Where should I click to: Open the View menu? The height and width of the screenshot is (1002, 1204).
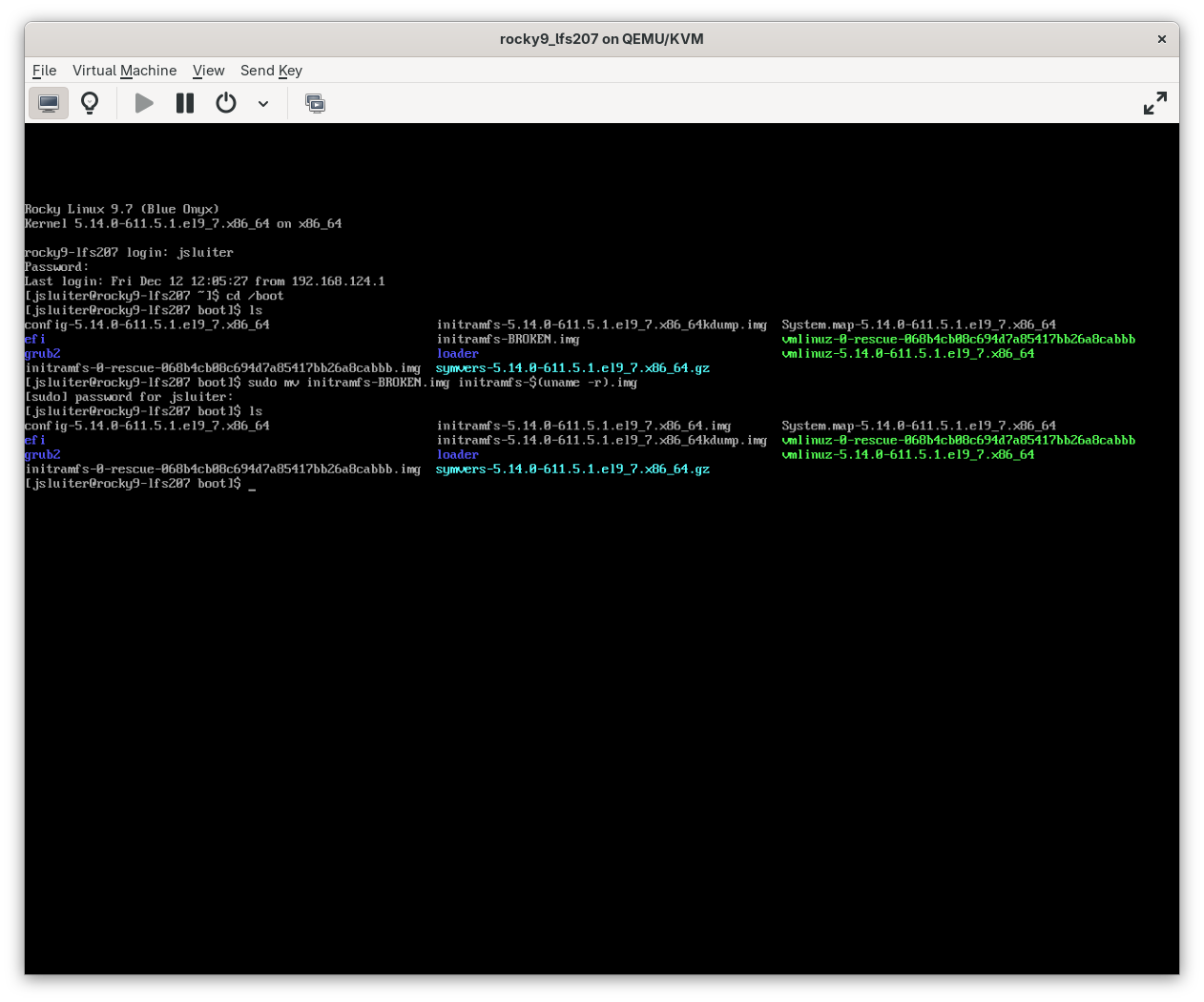(208, 71)
